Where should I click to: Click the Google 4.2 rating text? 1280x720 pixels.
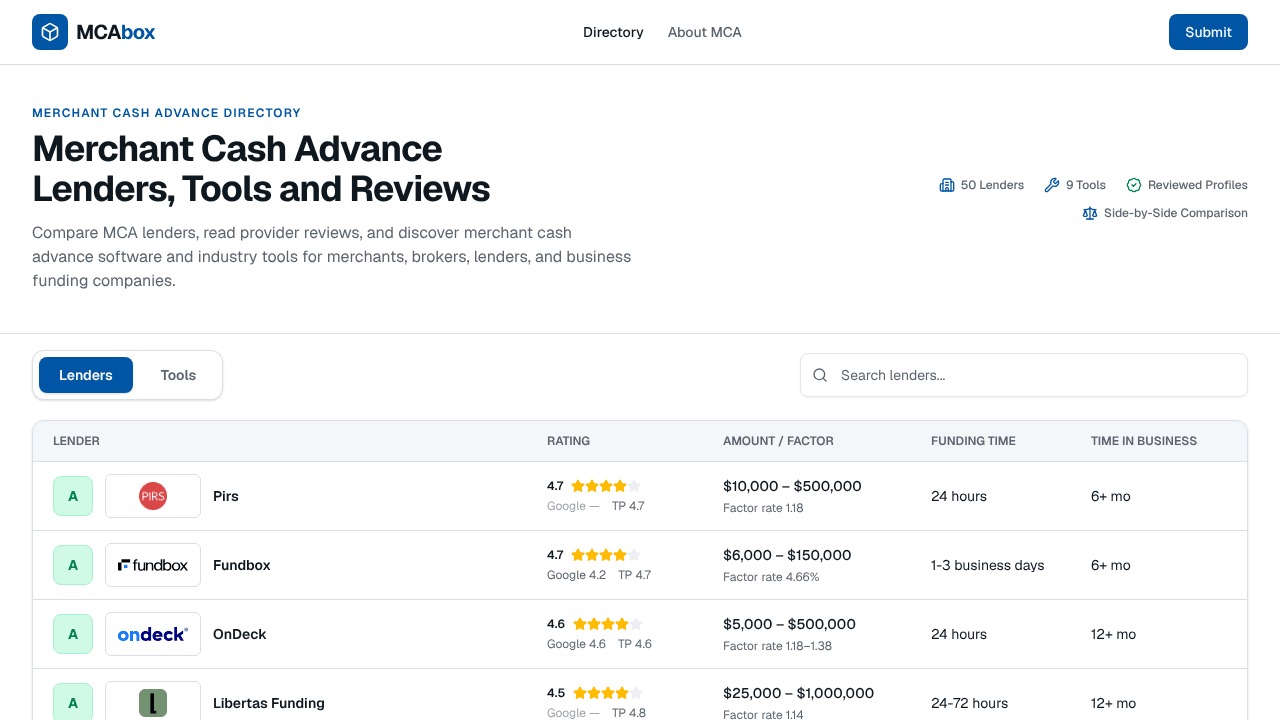pos(576,575)
